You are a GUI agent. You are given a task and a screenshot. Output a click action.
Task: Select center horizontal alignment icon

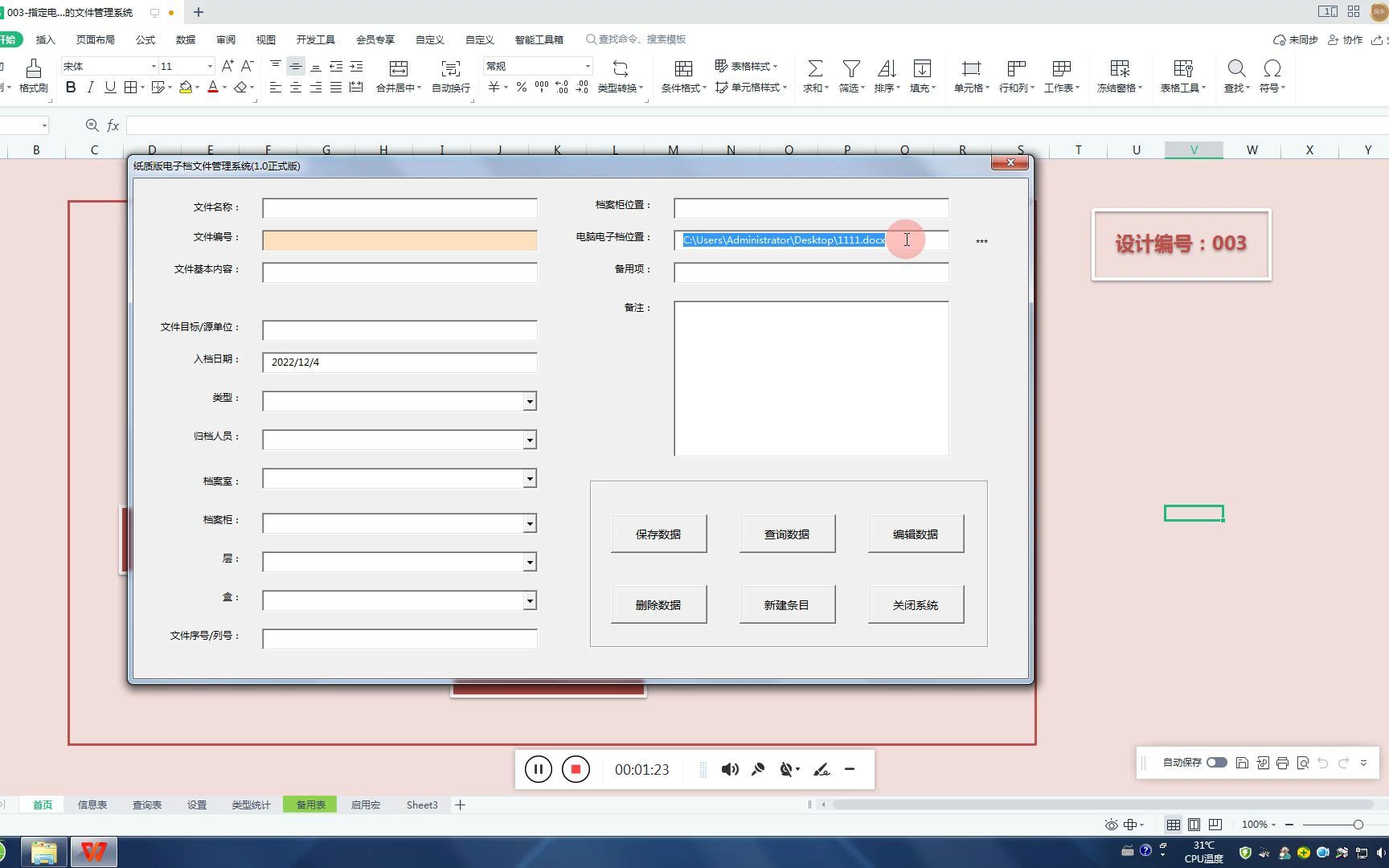tap(296, 87)
